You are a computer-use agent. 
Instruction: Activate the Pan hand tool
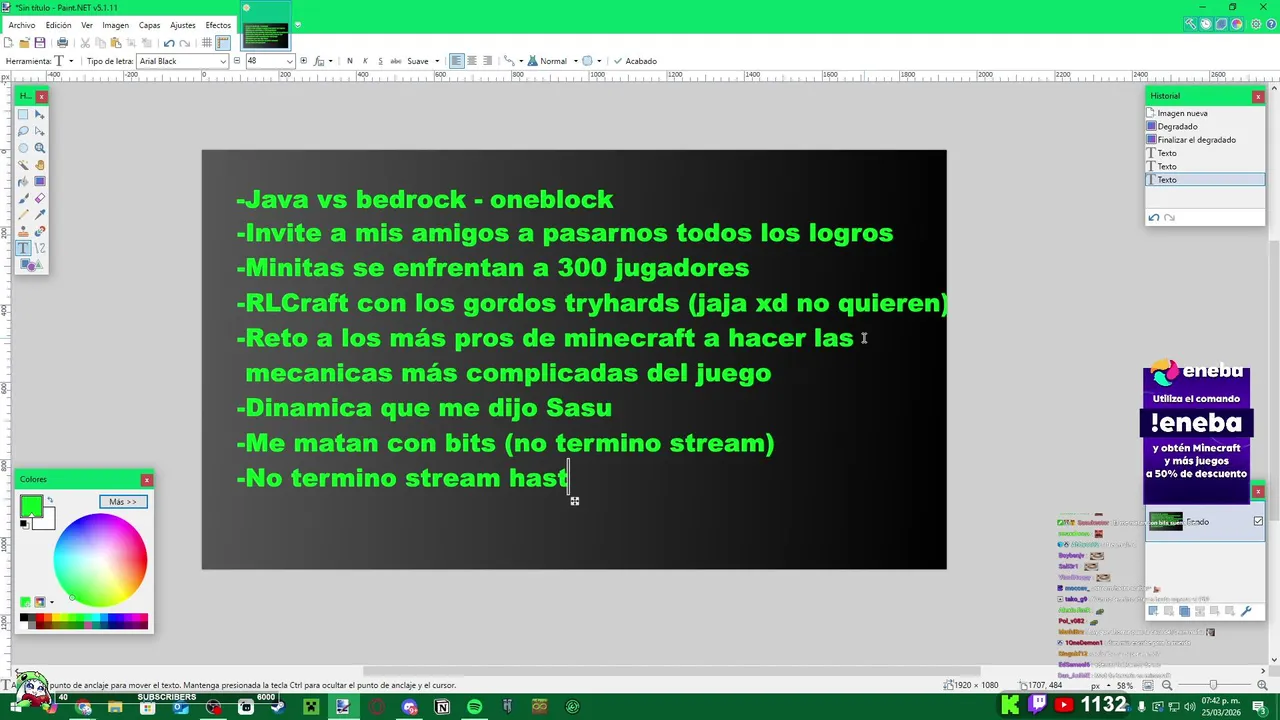40,165
